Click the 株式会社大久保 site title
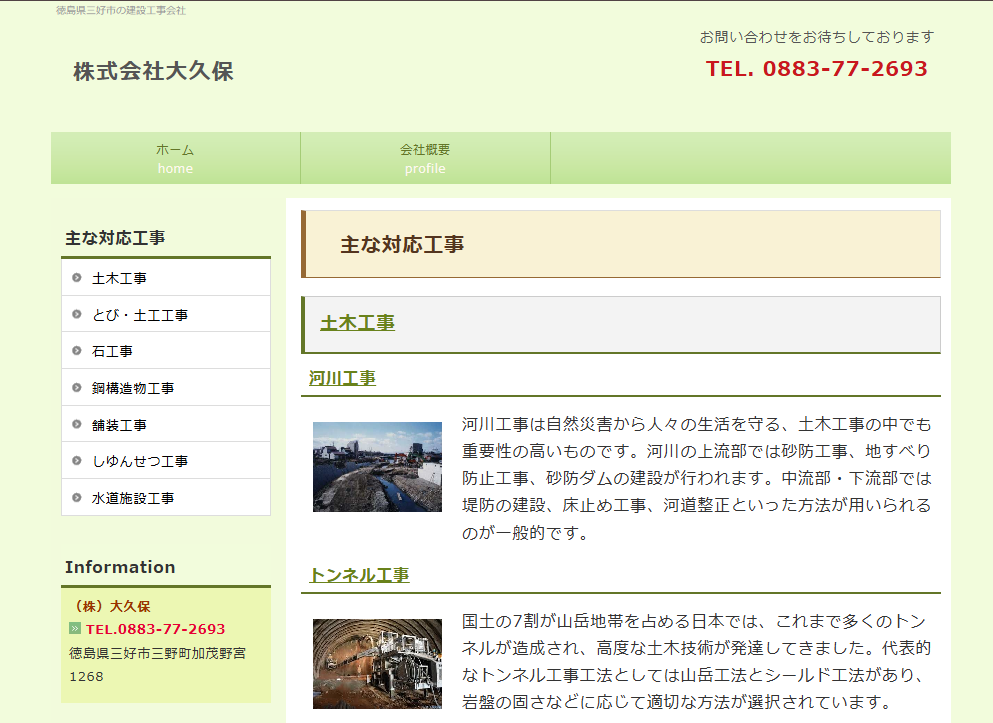This screenshot has width=993, height=723. pos(153,71)
